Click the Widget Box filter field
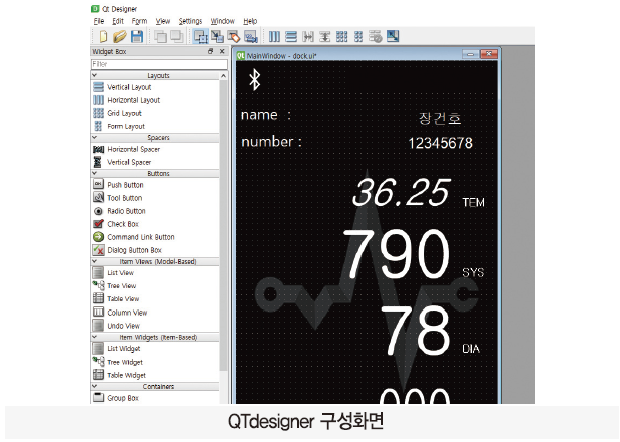This screenshot has height=442, width=620. coord(159,64)
